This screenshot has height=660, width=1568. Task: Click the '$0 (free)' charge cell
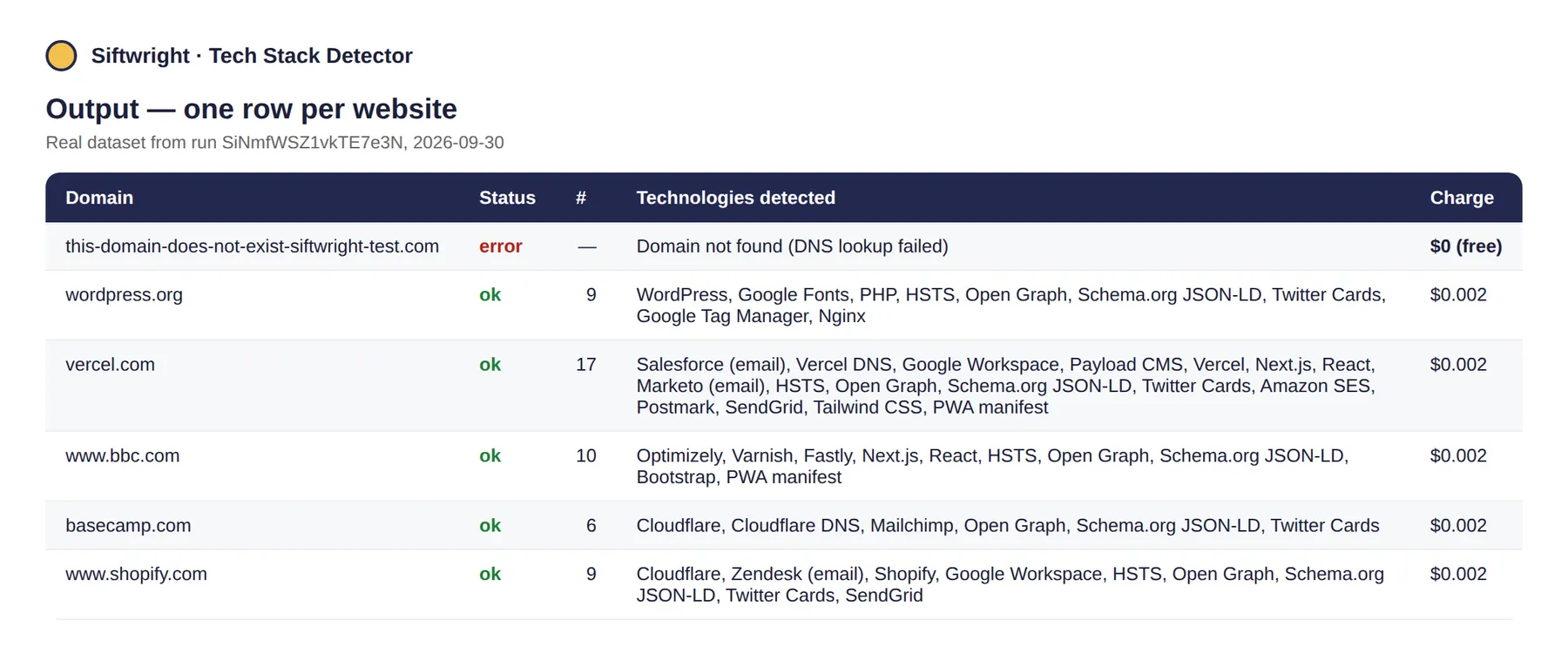tap(1465, 246)
